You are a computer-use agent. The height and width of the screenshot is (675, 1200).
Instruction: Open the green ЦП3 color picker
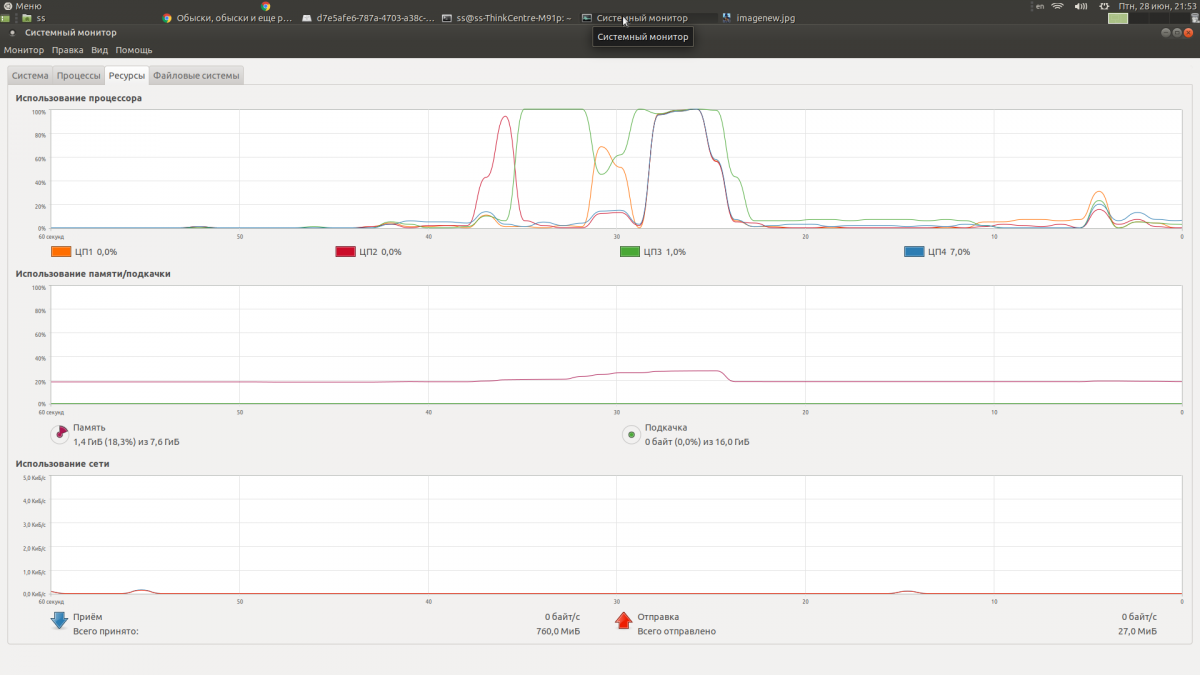click(630, 252)
